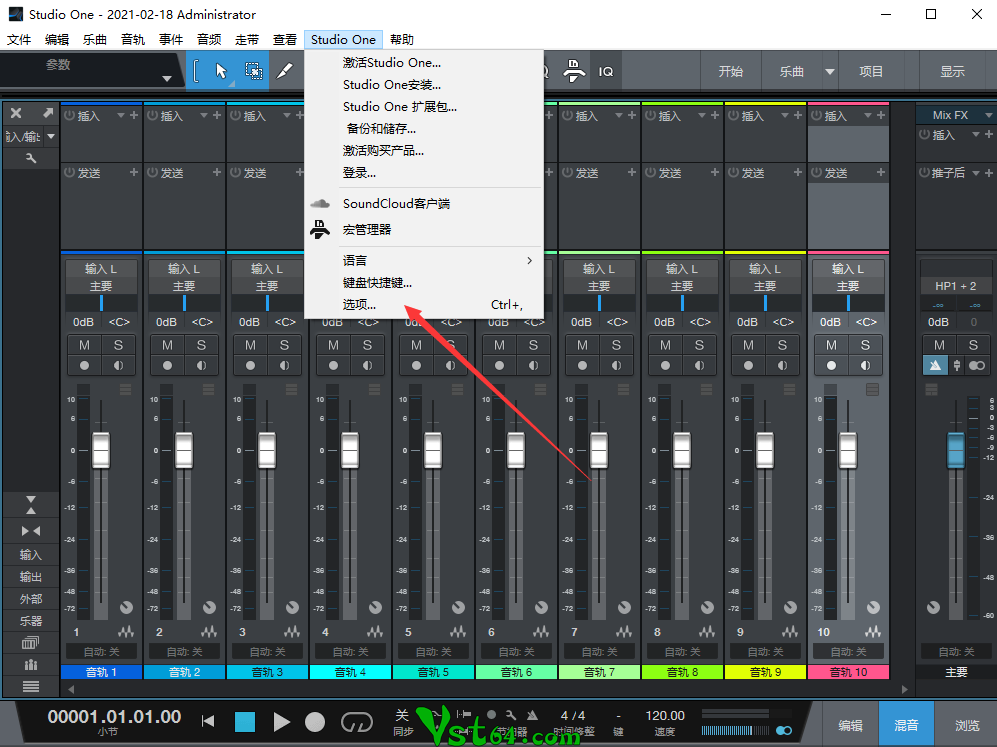Image resolution: width=997 pixels, height=747 pixels.
Task: Toggle insert power on track 2
Action: pyautogui.click(x=153, y=115)
